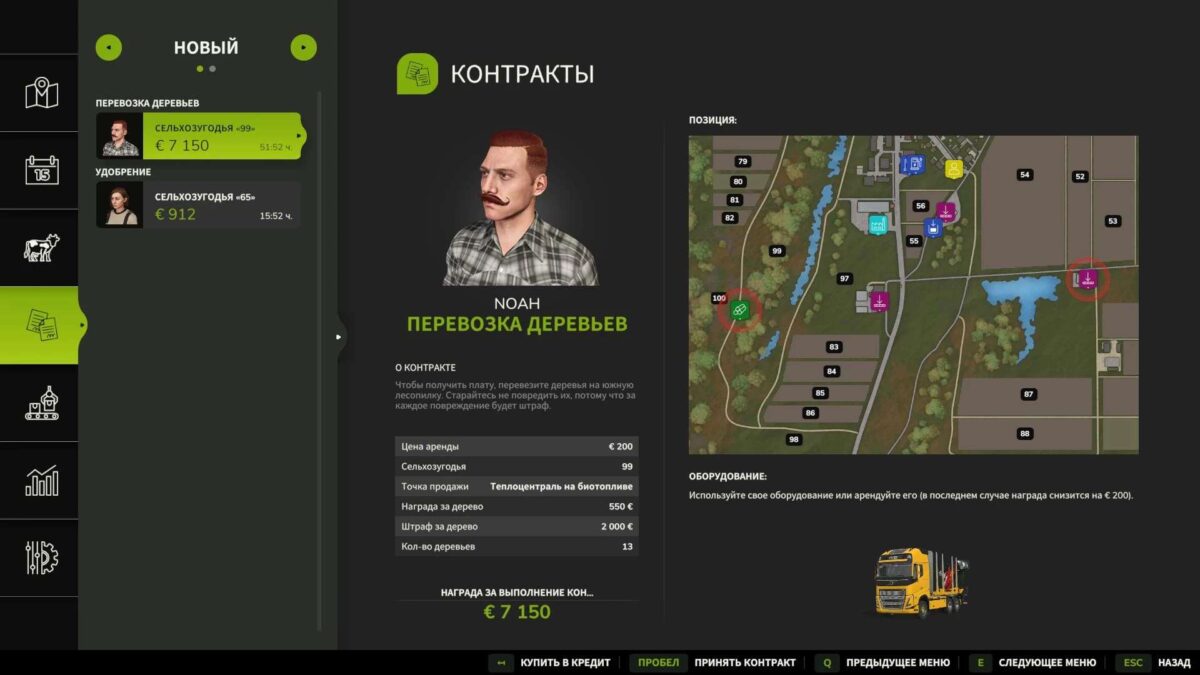The image size is (1200, 675).
Task: Click the green harvester marker on the map
Action: click(x=738, y=310)
